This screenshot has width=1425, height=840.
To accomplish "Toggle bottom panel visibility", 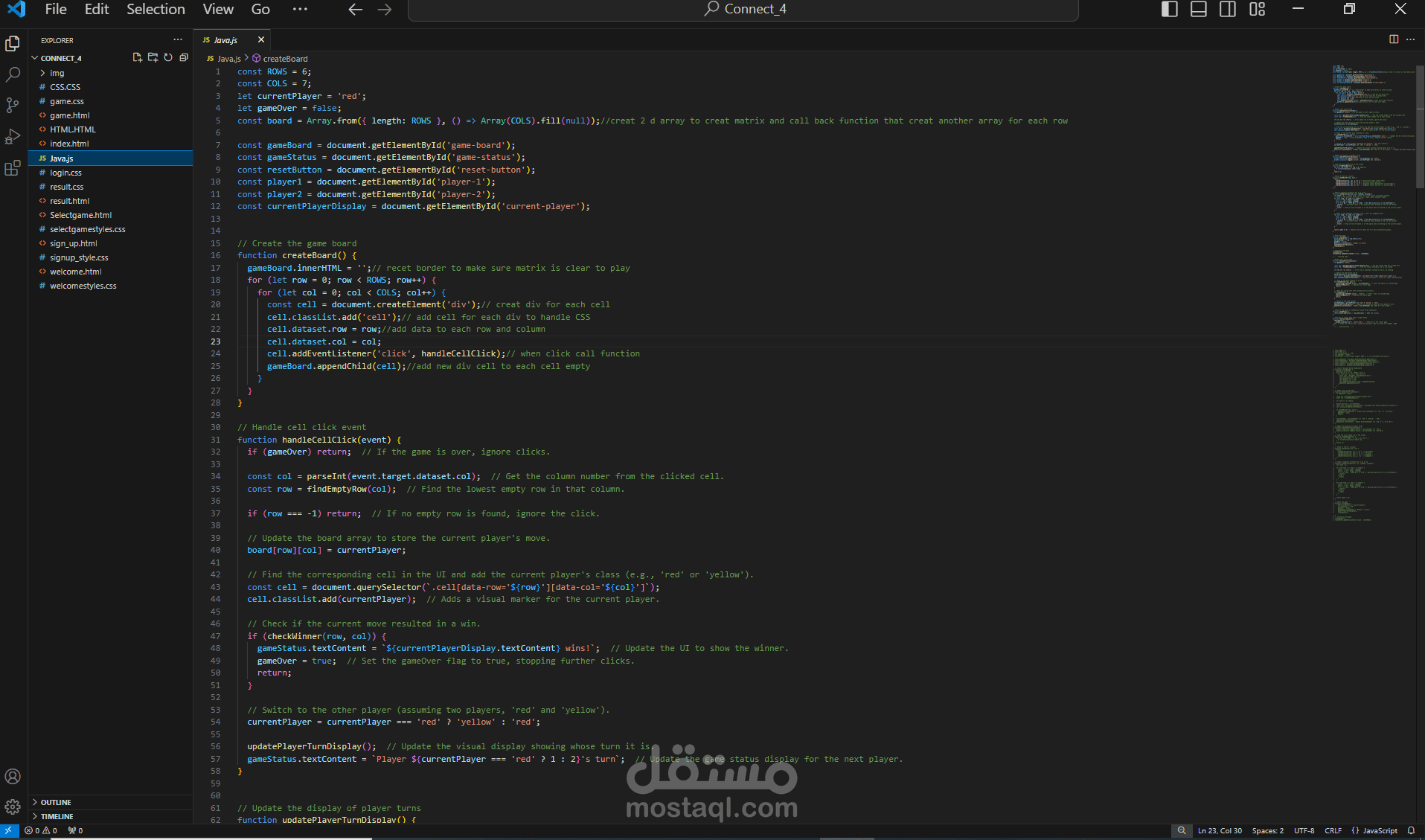I will (1199, 9).
